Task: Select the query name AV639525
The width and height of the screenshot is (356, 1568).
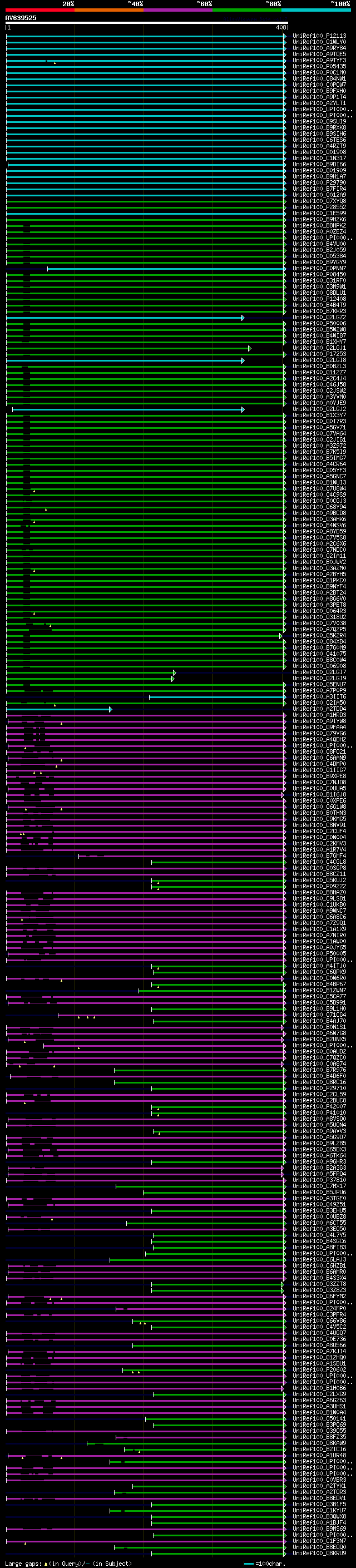Action: pos(21,18)
